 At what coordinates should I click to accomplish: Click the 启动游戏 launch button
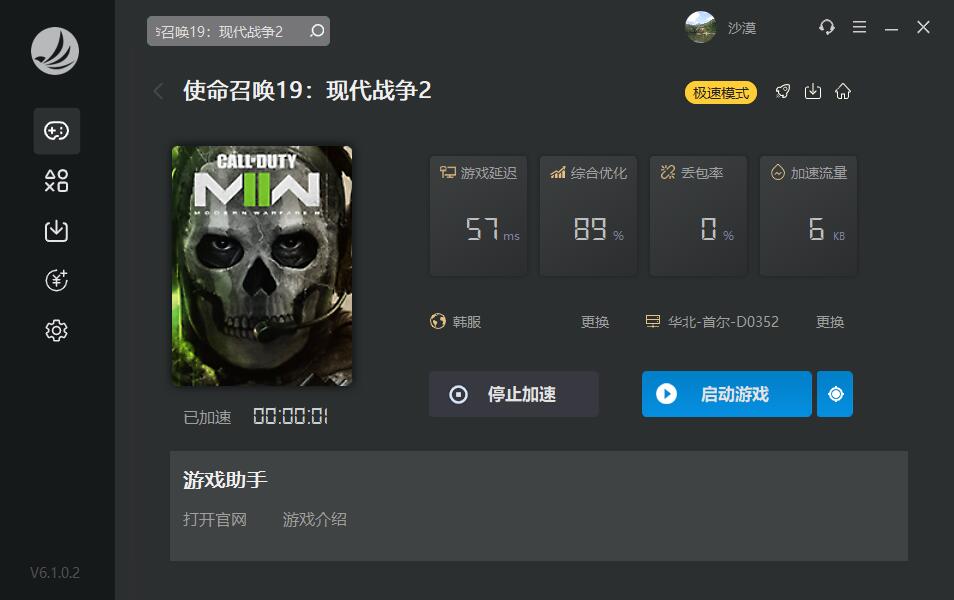[727, 394]
